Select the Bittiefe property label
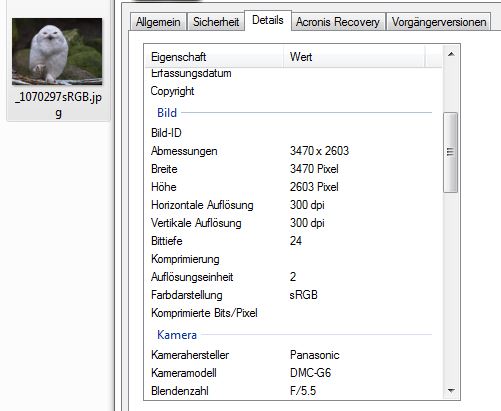The image size is (501, 411). [167, 241]
